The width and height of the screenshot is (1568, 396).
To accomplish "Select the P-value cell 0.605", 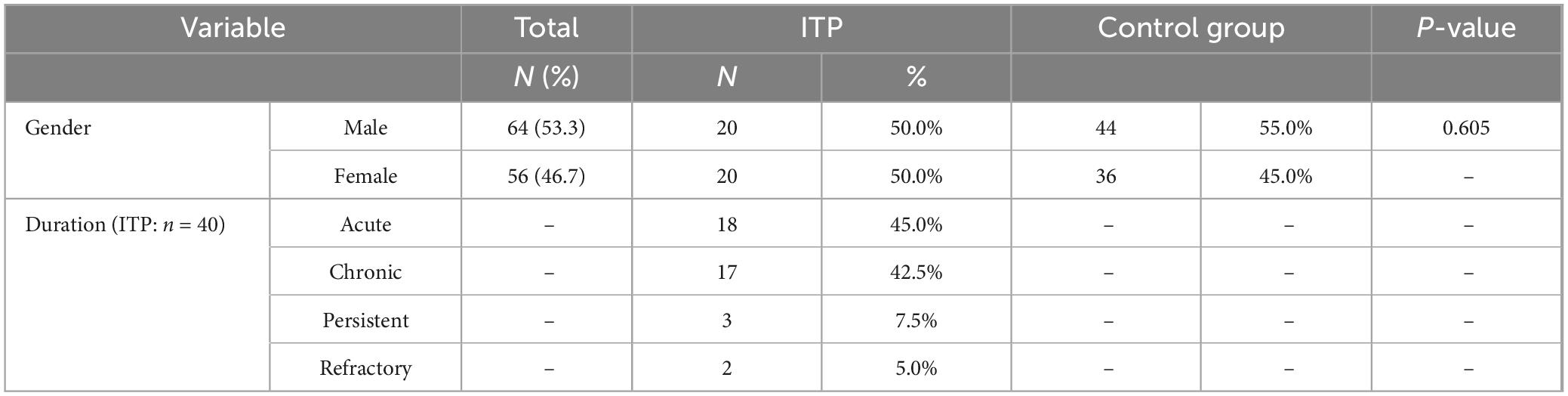I will [1466, 128].
